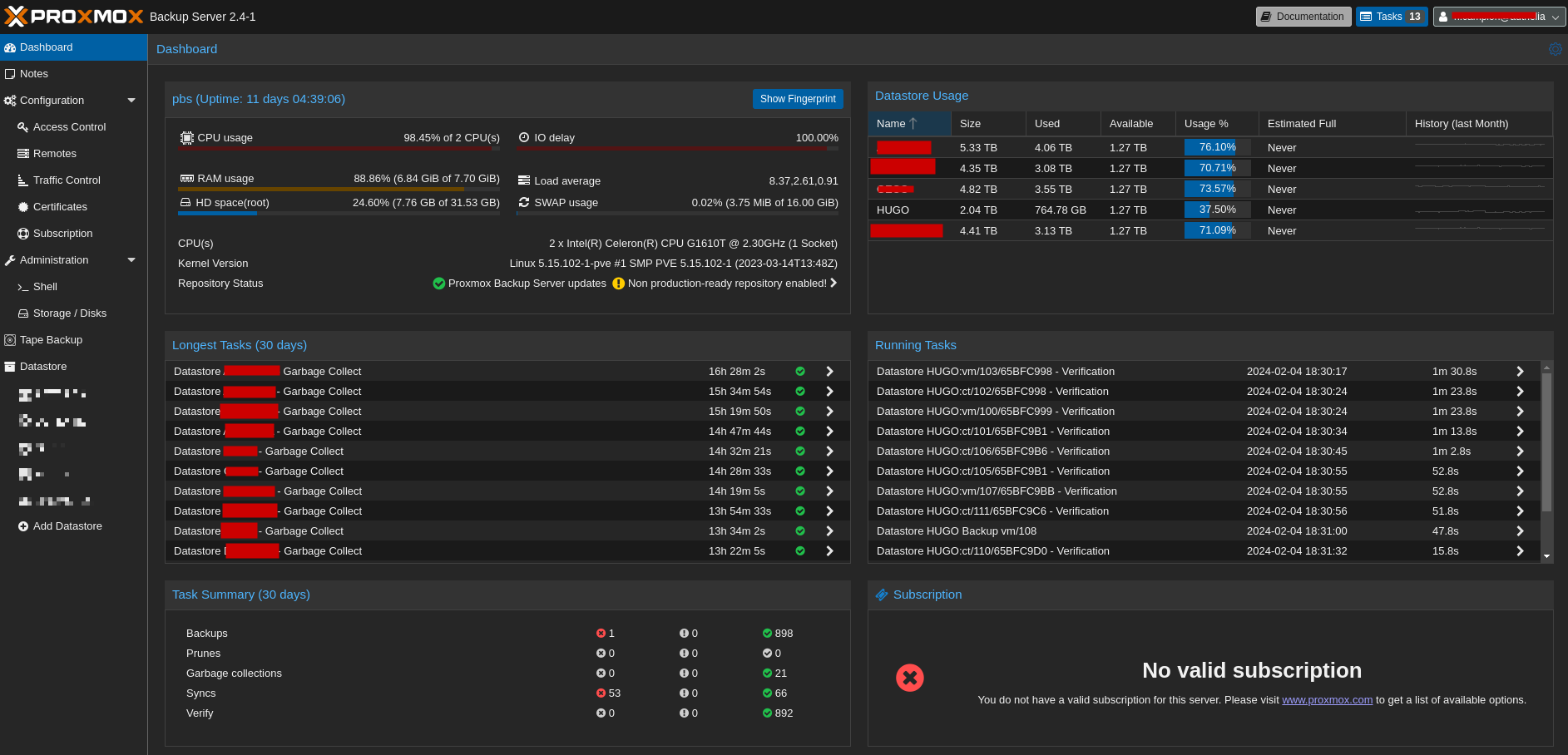The width and height of the screenshot is (1568, 755).
Task: Click successful Syncs count 66
Action: [x=775, y=693]
